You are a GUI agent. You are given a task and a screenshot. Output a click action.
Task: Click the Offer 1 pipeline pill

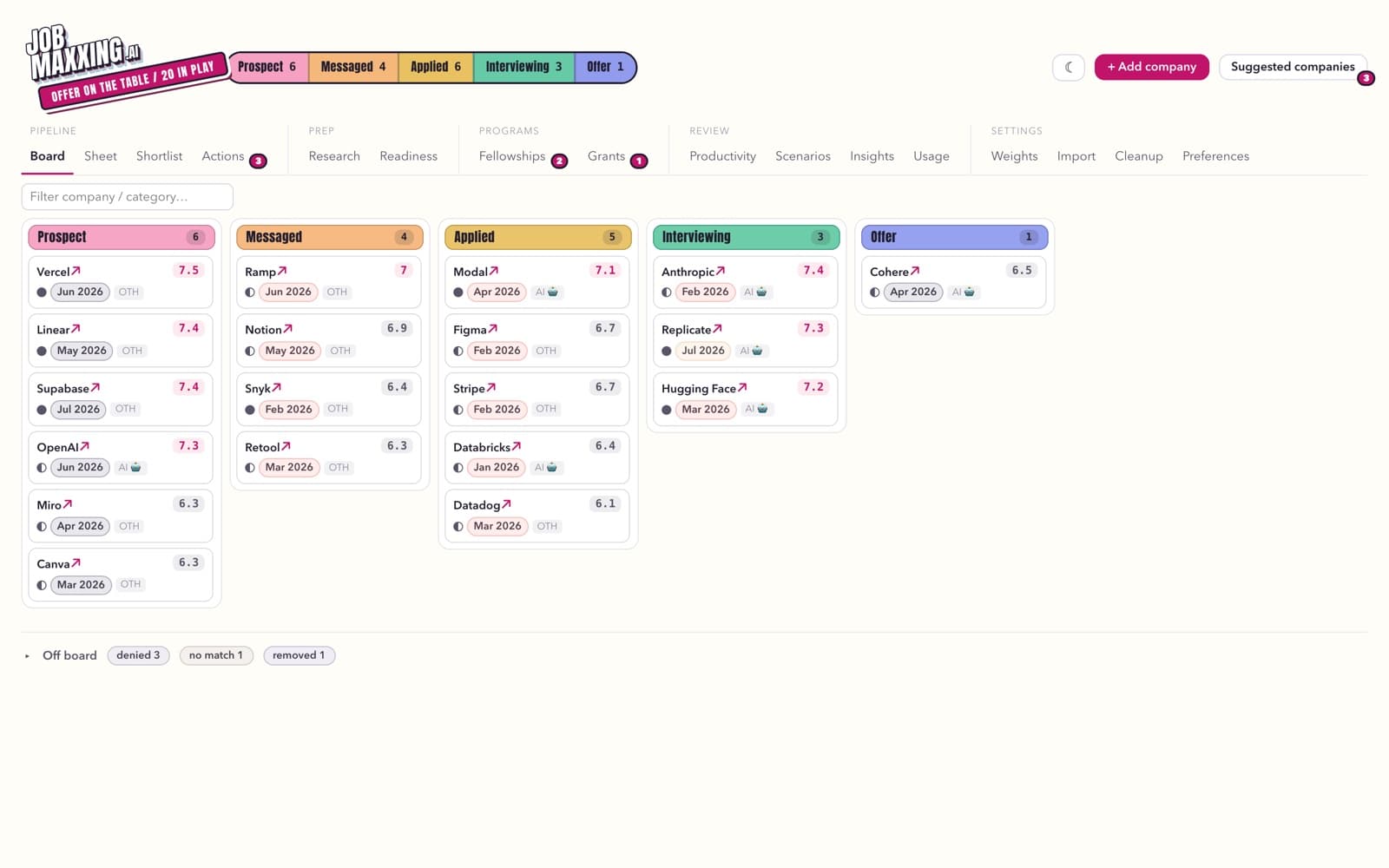(x=605, y=67)
